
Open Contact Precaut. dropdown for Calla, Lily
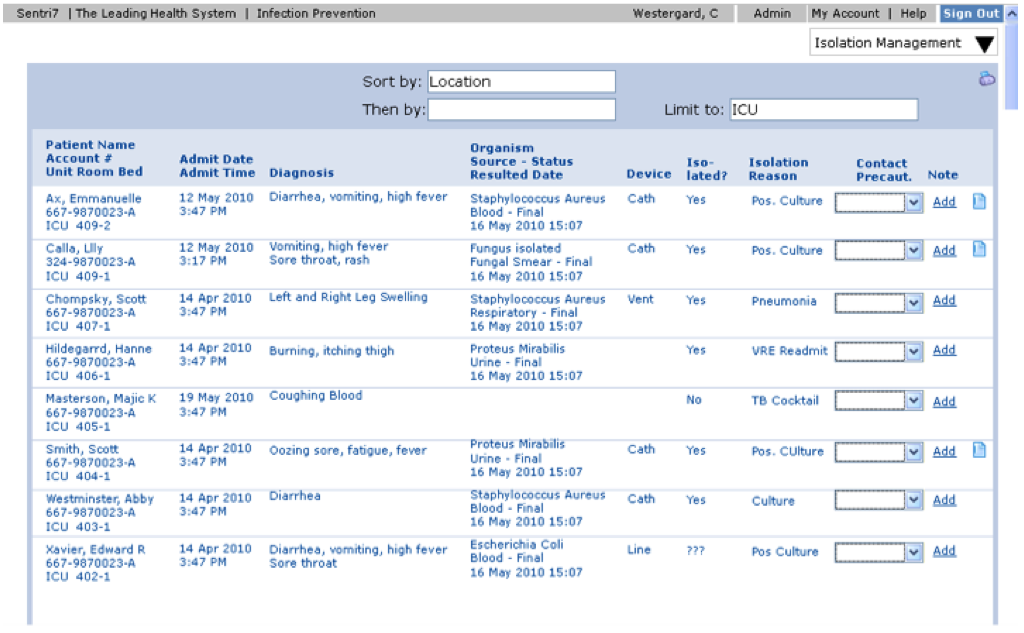point(878,250)
